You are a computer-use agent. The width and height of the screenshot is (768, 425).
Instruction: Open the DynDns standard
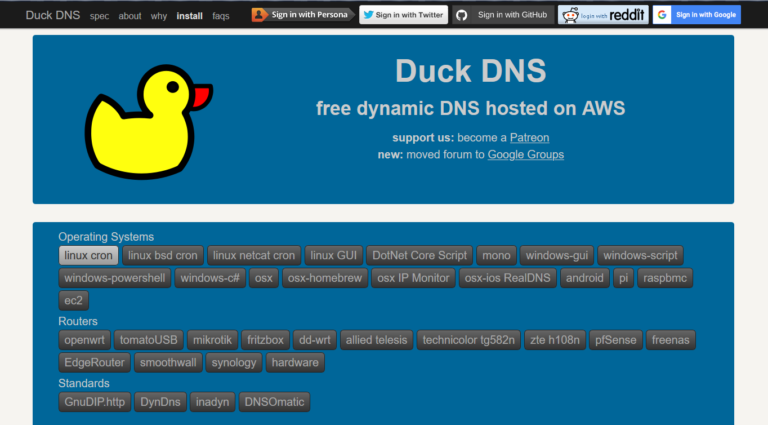click(x=160, y=402)
